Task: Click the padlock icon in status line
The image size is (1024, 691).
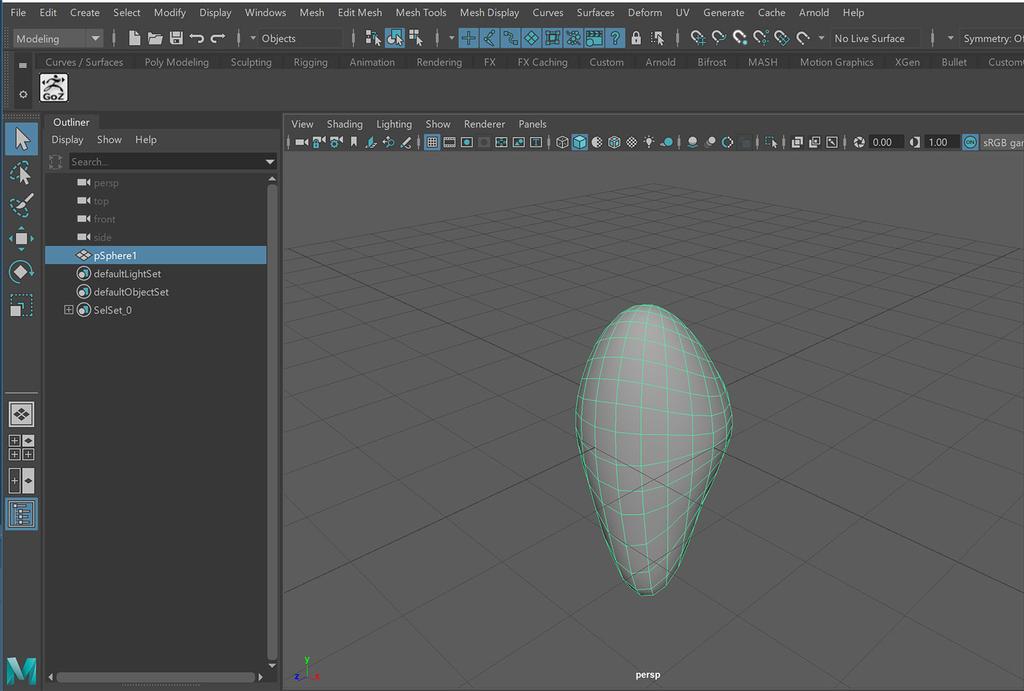Action: point(636,39)
